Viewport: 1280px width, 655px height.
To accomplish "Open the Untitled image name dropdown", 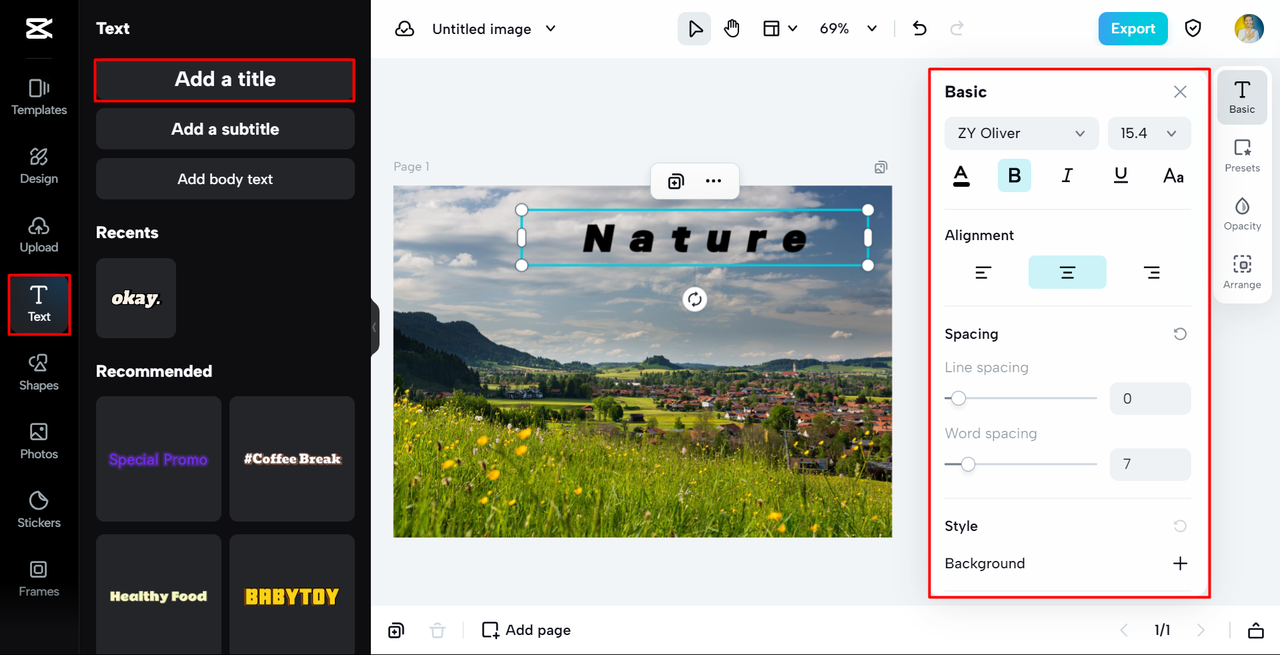I will (494, 29).
